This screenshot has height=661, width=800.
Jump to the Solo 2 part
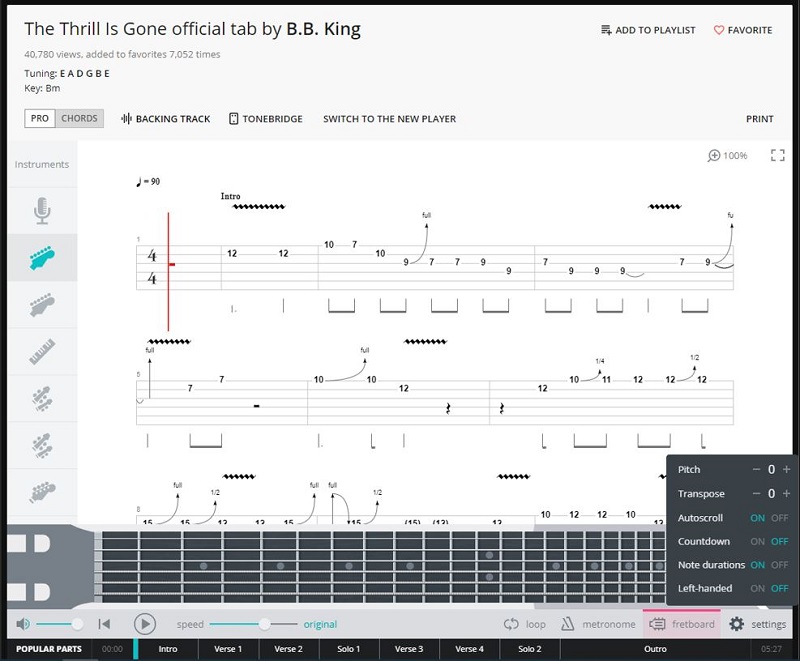pyautogui.click(x=530, y=649)
